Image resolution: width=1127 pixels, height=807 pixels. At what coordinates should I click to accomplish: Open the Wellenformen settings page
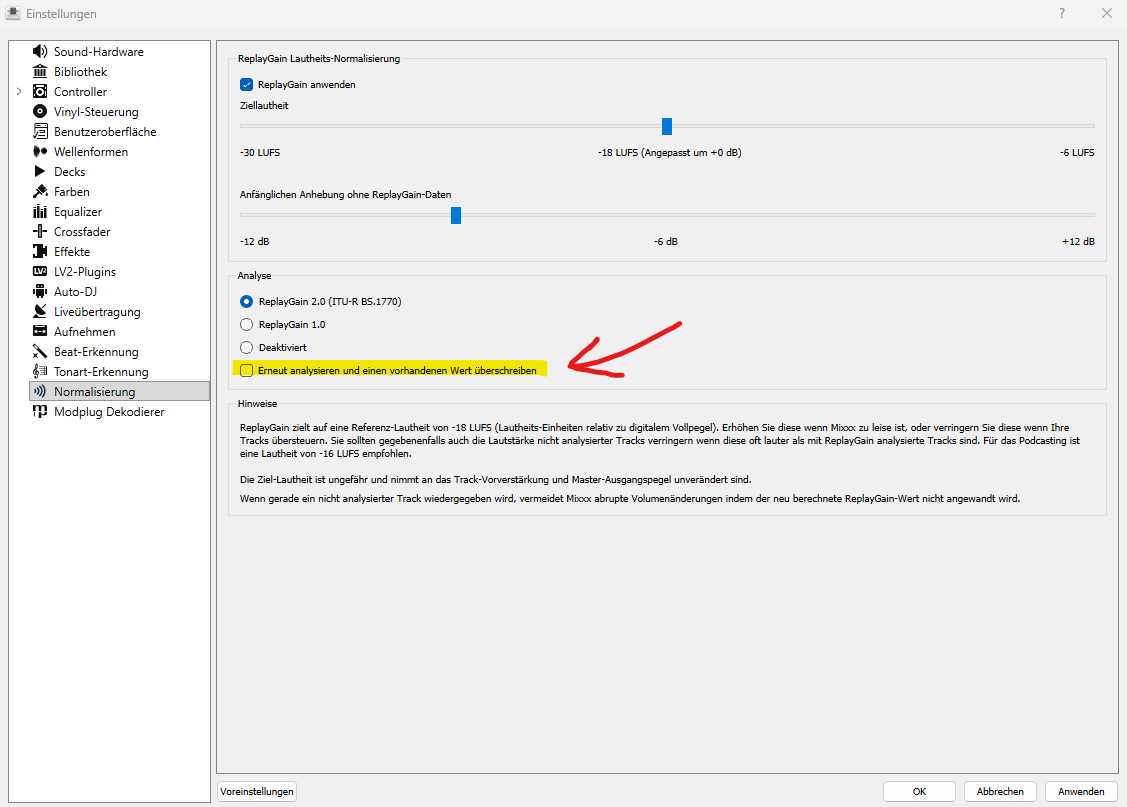point(90,152)
